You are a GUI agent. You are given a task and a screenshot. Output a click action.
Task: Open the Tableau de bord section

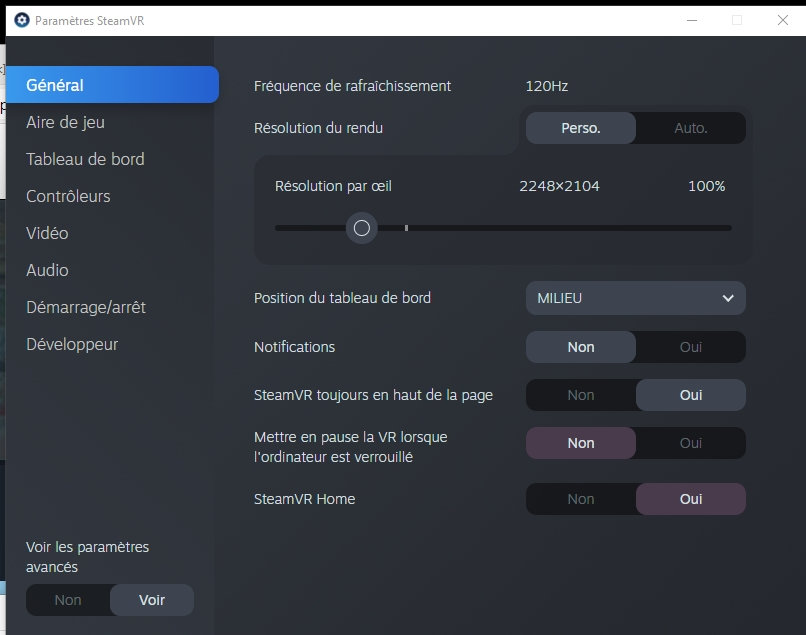pos(85,159)
